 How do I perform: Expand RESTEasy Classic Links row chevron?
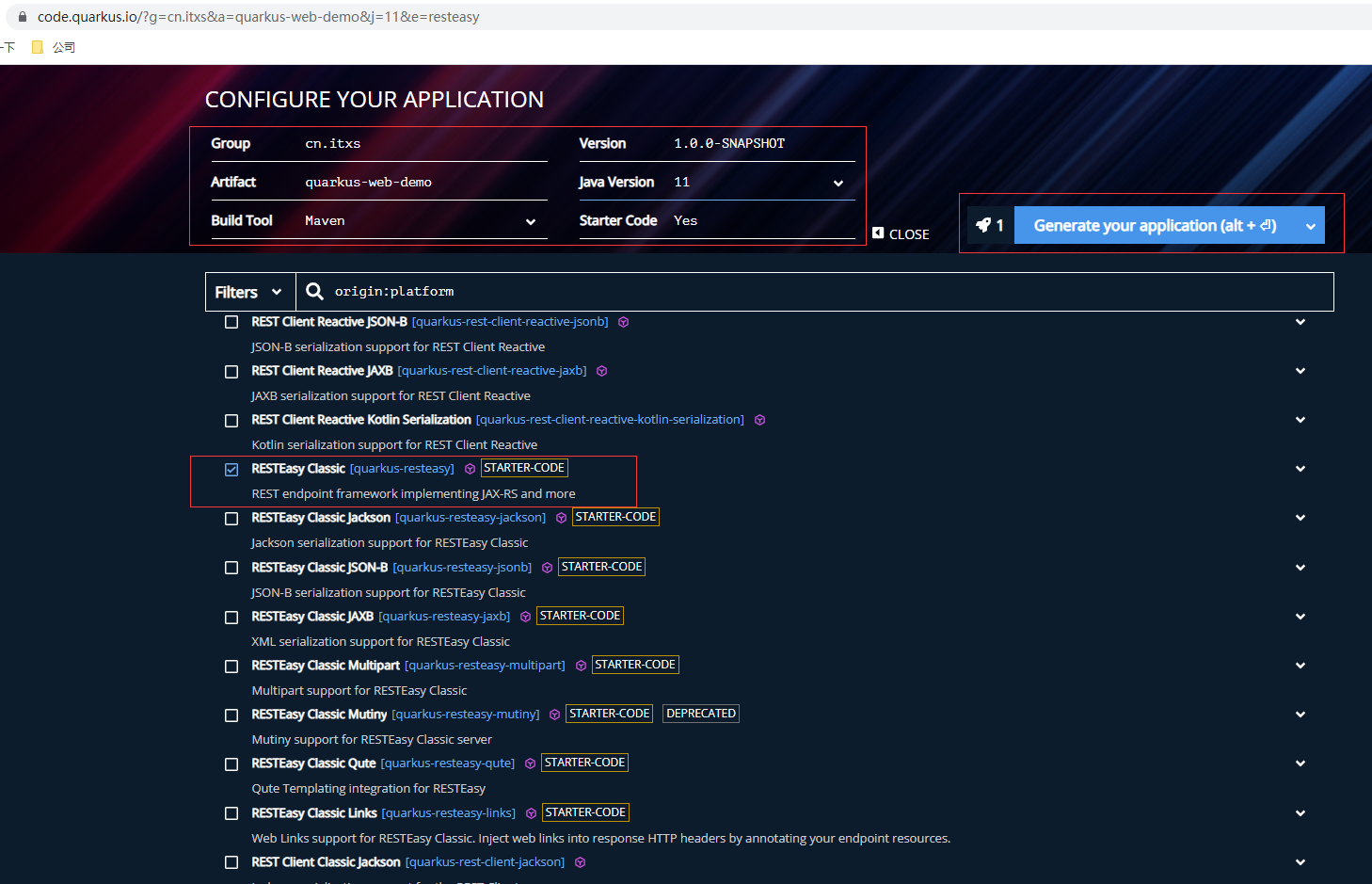coord(1300,813)
